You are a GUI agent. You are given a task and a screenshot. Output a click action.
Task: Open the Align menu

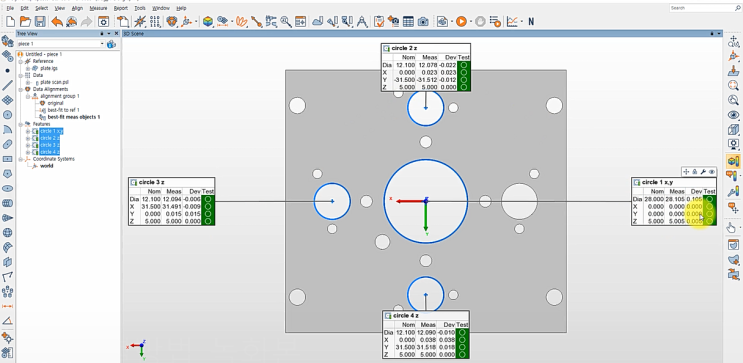point(77,8)
